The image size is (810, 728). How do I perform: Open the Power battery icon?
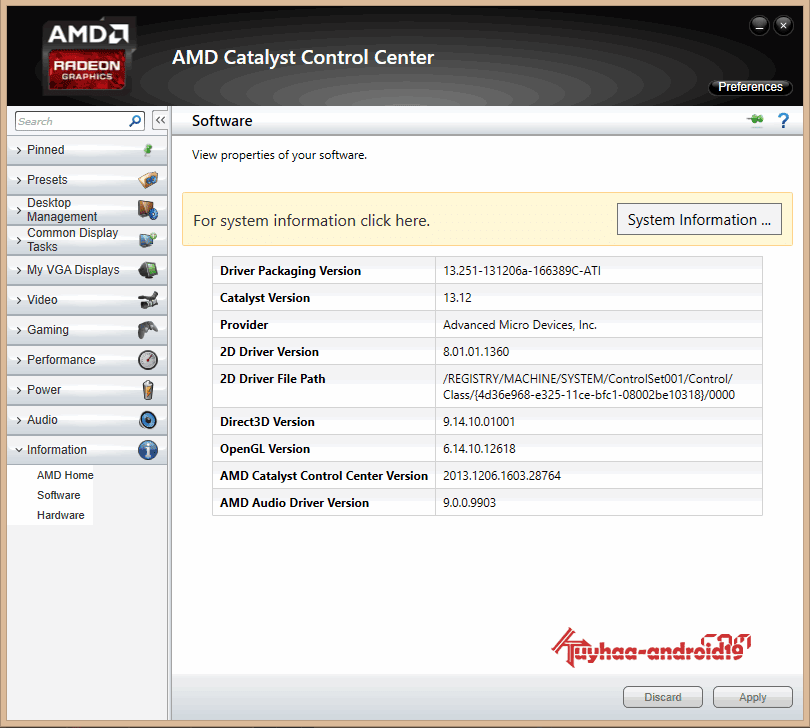[x=148, y=389]
